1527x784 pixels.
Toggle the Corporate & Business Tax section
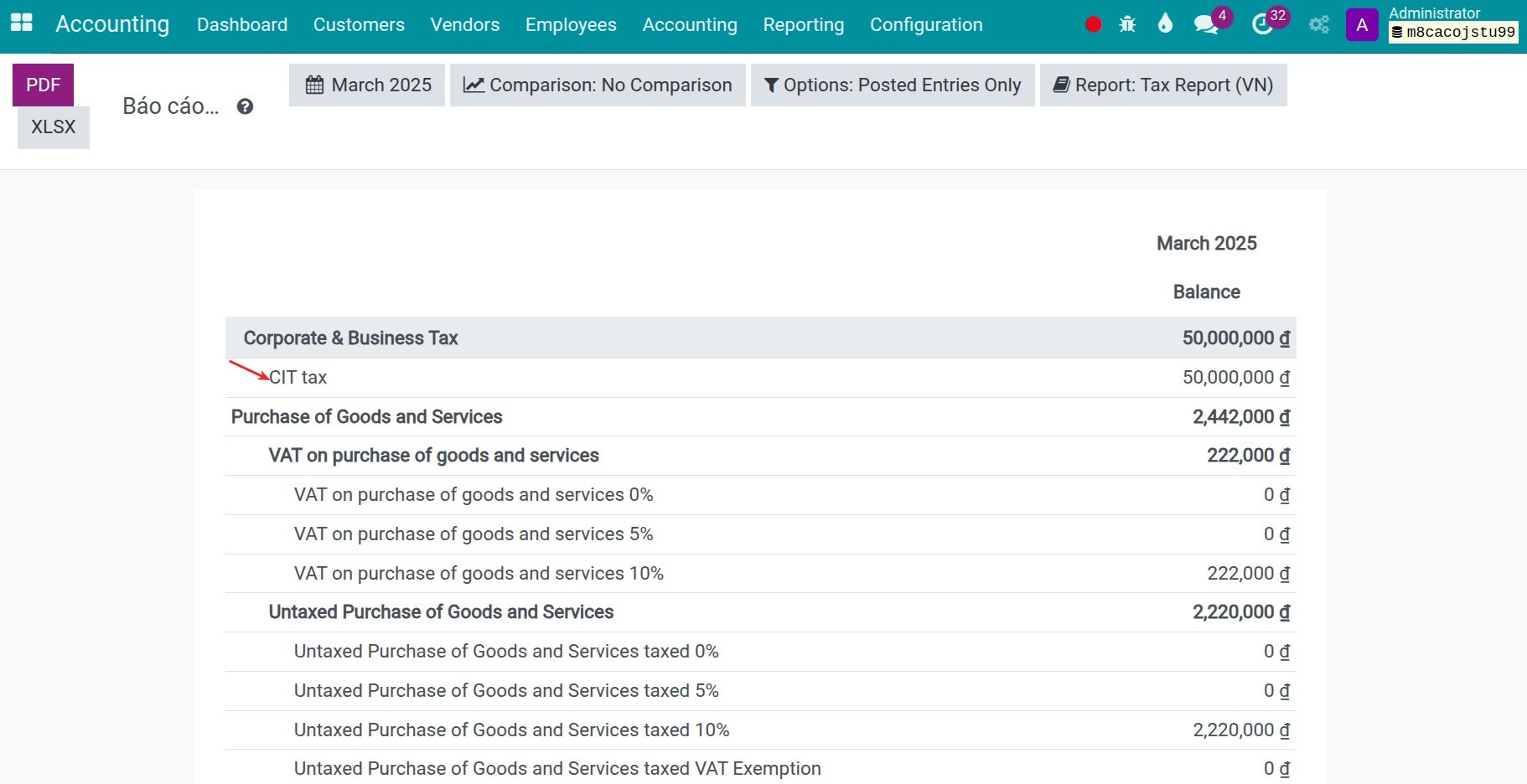click(350, 338)
